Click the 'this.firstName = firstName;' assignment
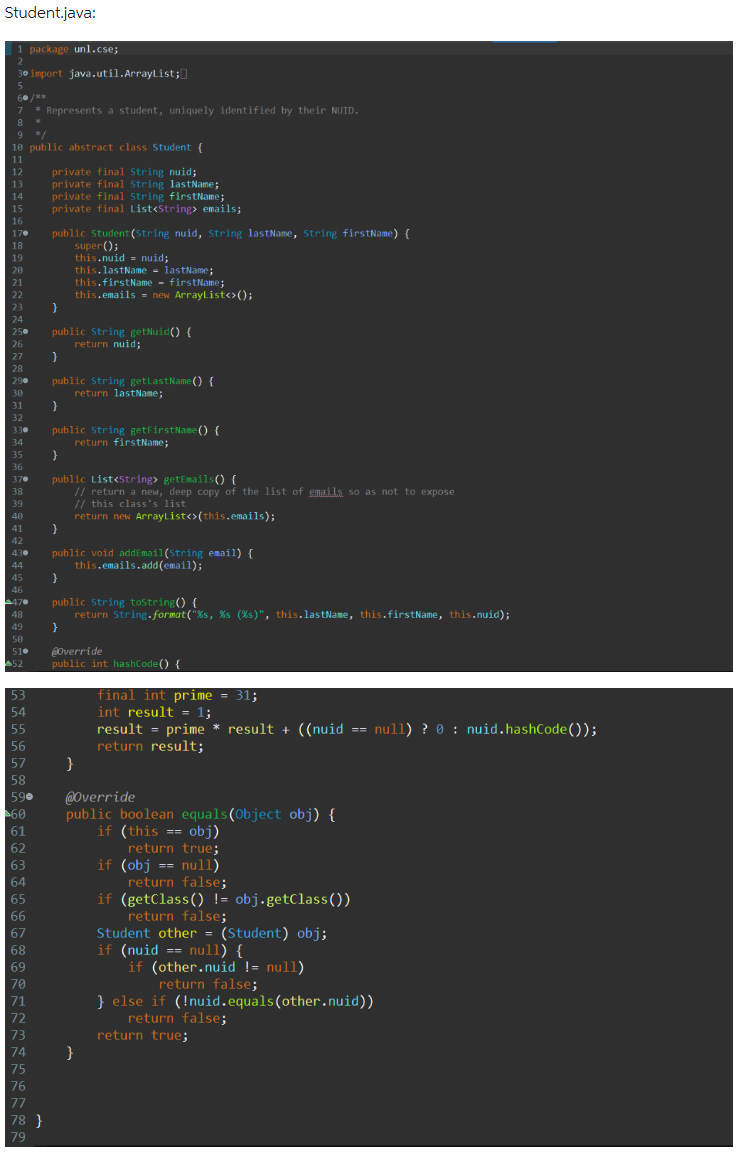This screenshot has height=1158, width=744. click(149, 283)
